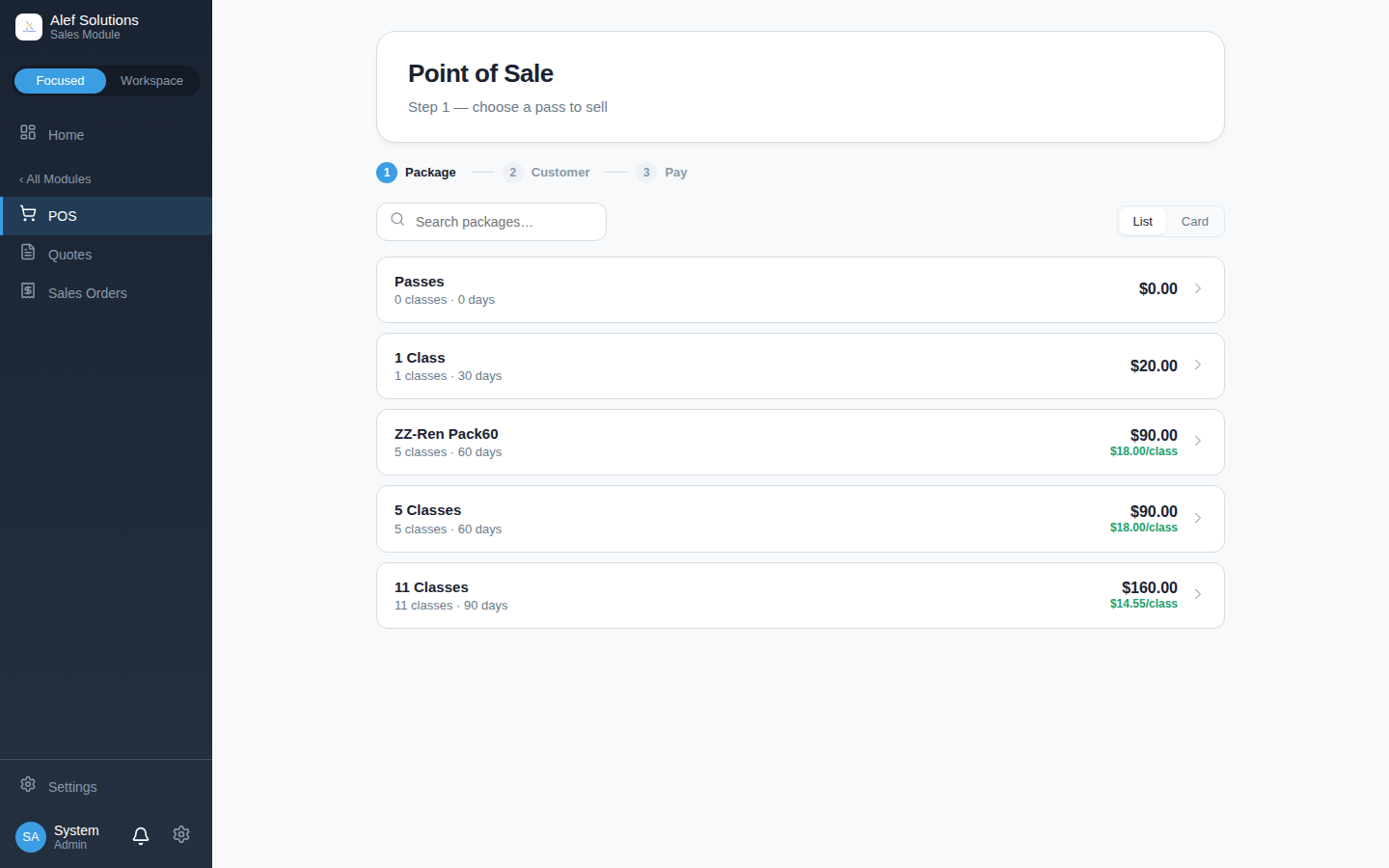Click the Alef Solutions logo icon
This screenshot has height=868, width=1389.
click(29, 27)
